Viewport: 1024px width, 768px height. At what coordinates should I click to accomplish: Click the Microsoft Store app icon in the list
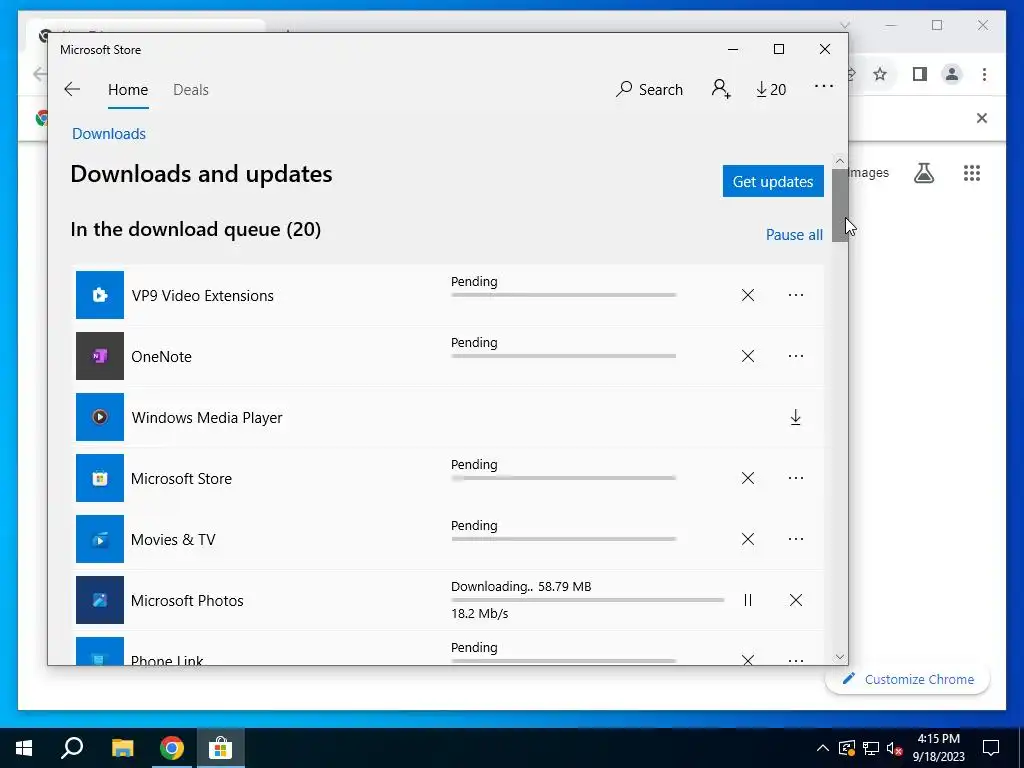(x=100, y=478)
